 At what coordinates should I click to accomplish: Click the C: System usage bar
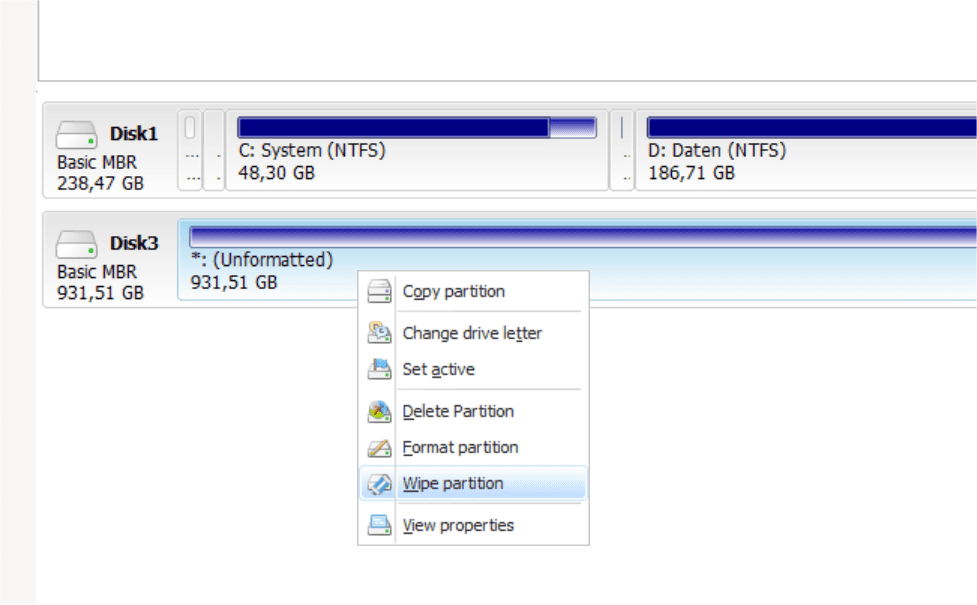[x=417, y=127]
